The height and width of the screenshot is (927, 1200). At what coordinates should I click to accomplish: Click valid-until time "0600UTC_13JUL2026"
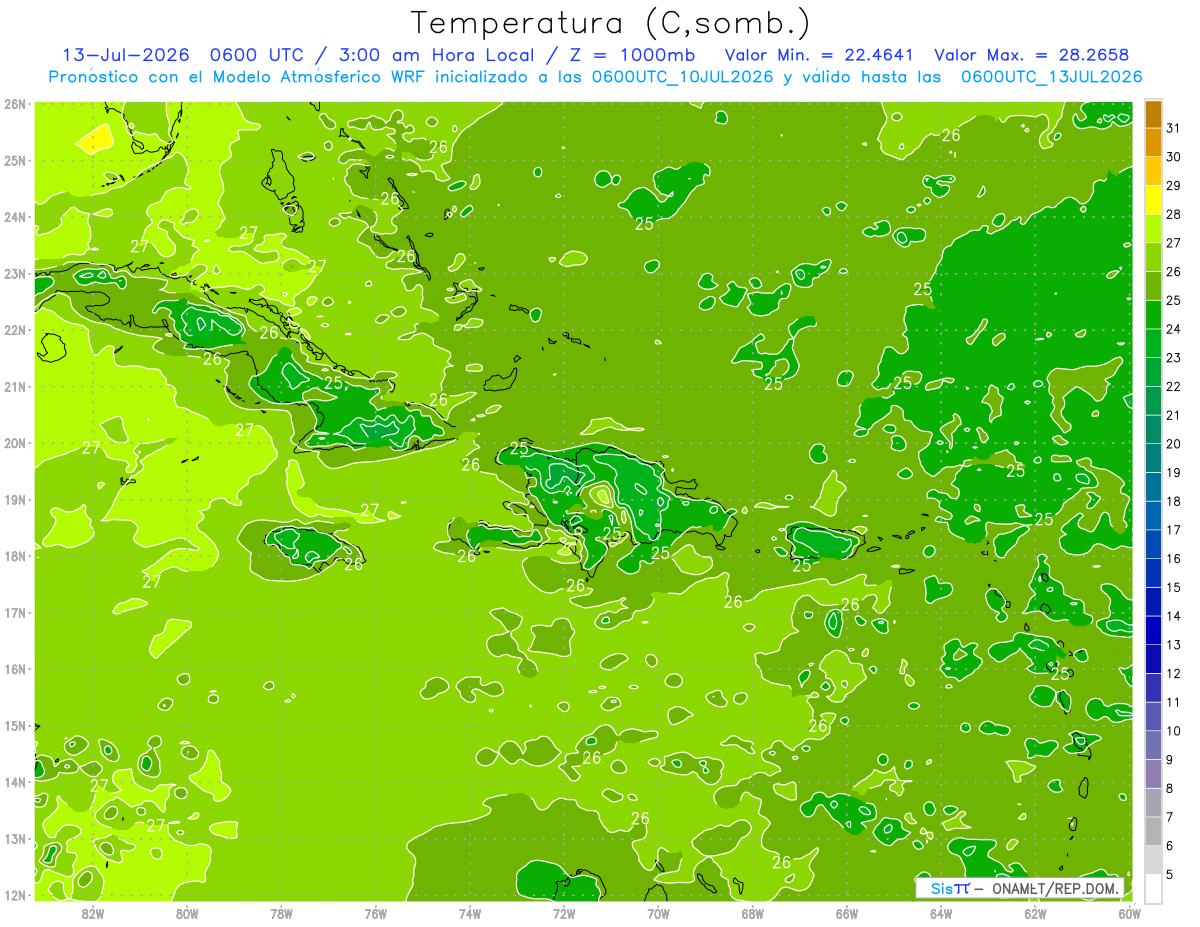coord(1051,76)
